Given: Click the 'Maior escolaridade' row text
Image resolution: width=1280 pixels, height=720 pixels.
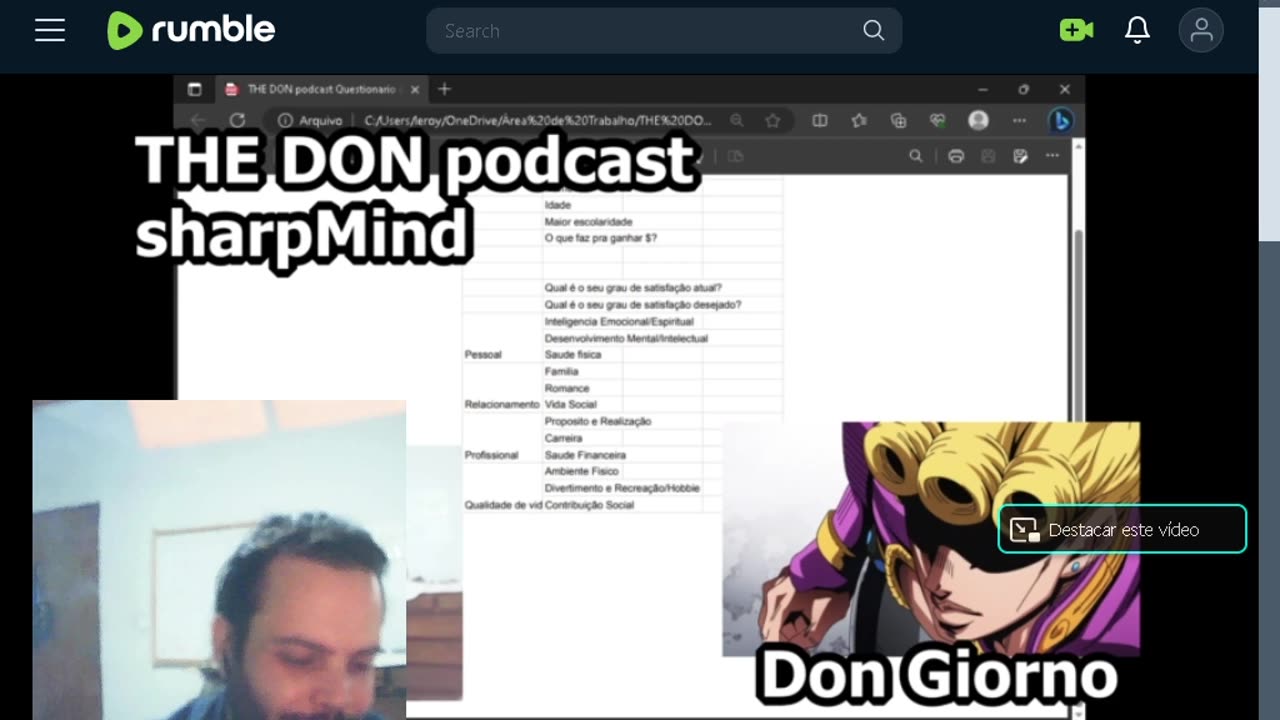Looking at the screenshot, I should [x=588, y=221].
